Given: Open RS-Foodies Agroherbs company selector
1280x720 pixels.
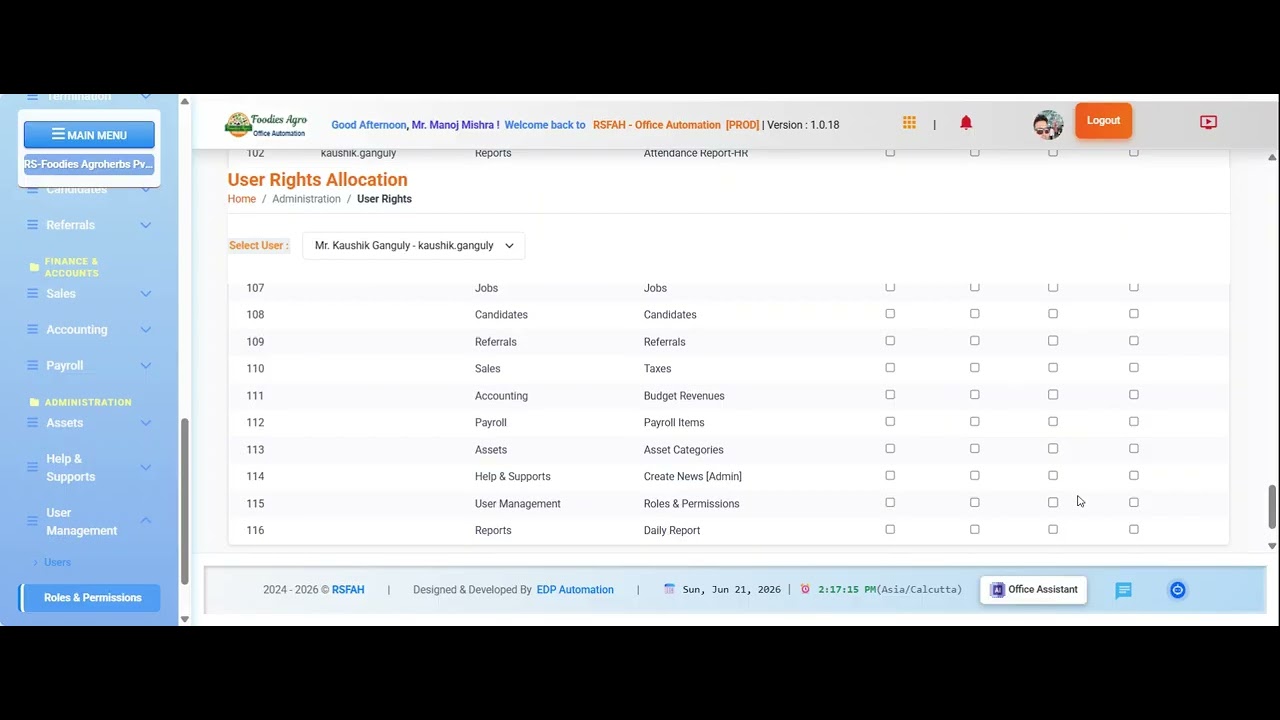Looking at the screenshot, I should point(89,164).
